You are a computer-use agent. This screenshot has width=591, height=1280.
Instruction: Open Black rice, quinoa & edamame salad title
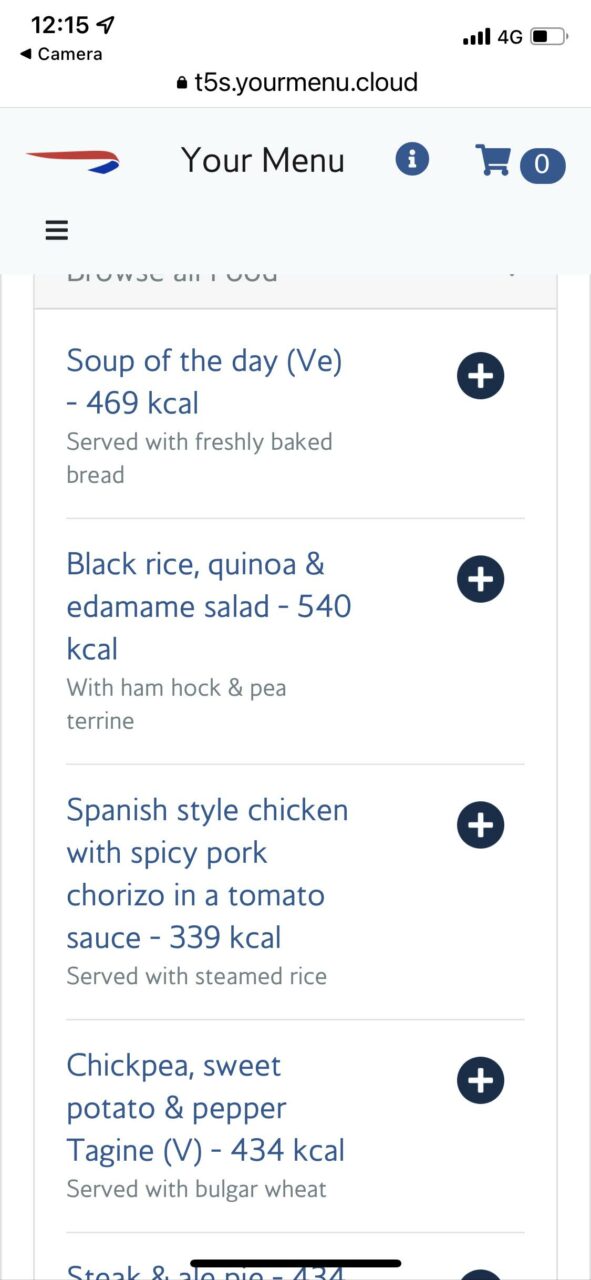click(209, 606)
